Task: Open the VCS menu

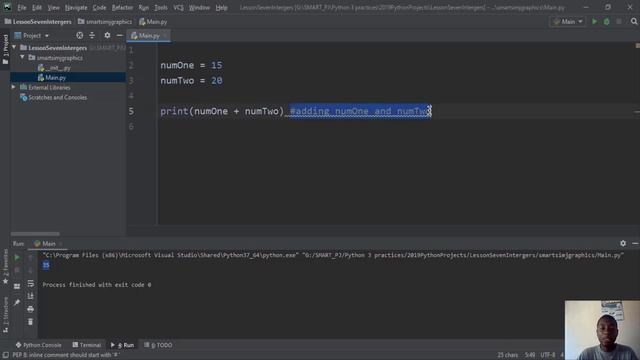Action: (x=178, y=8)
